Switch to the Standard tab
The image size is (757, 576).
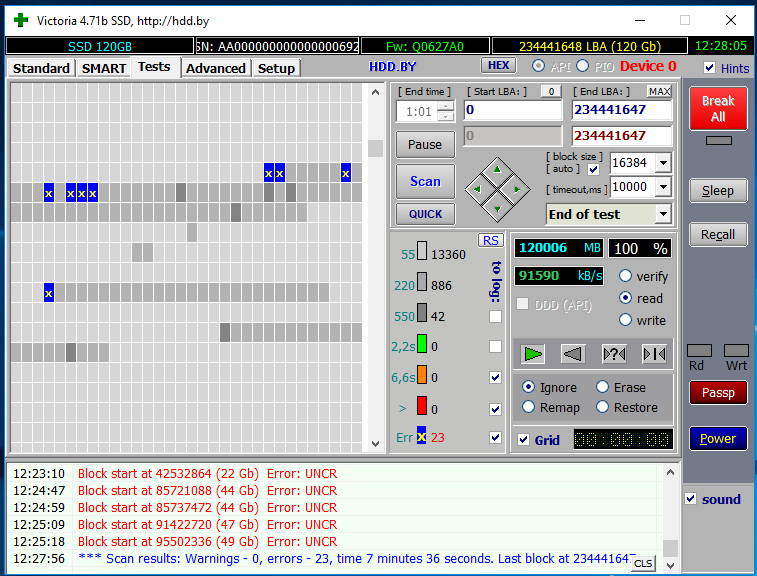pyautogui.click(x=41, y=68)
